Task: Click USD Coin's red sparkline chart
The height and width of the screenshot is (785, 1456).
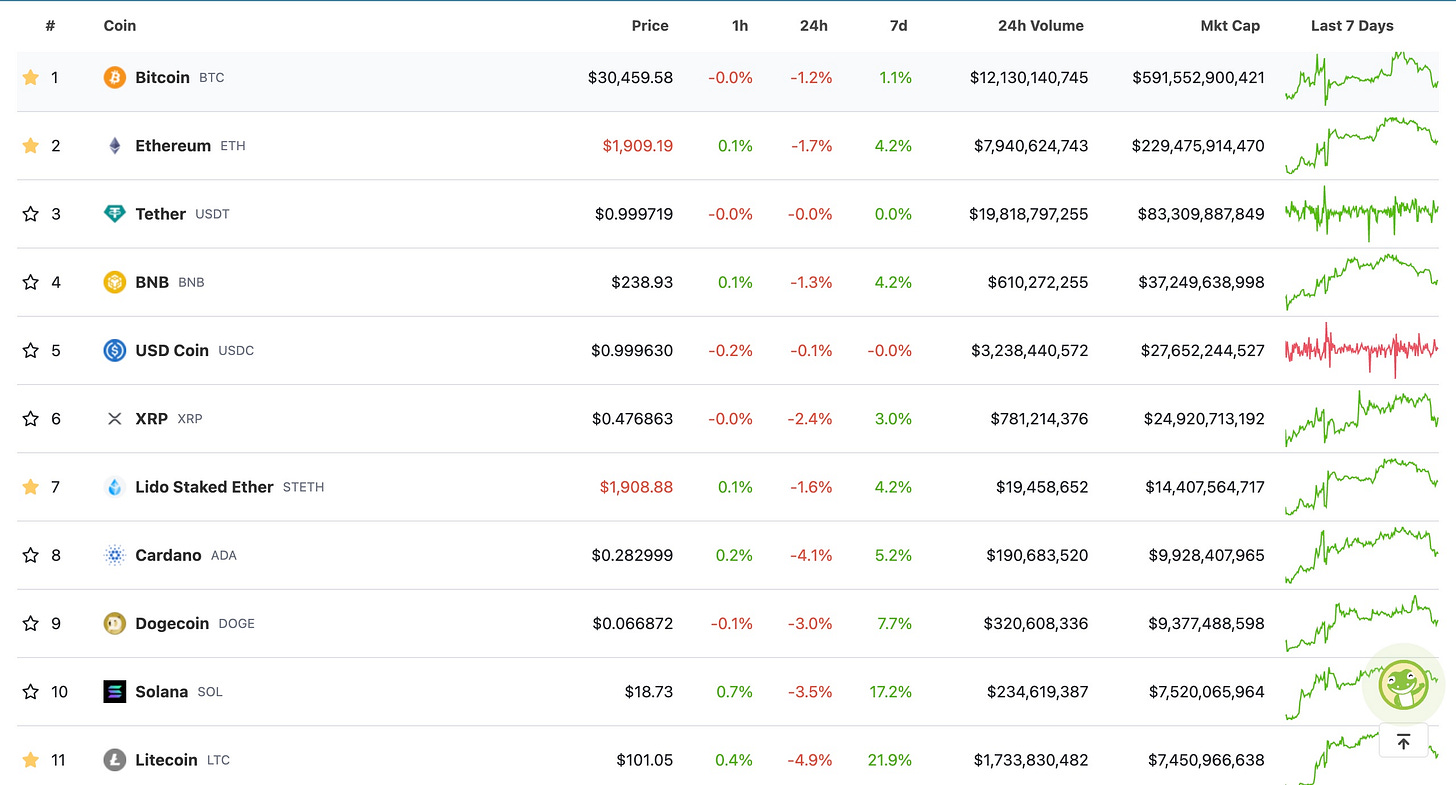Action: [1361, 349]
